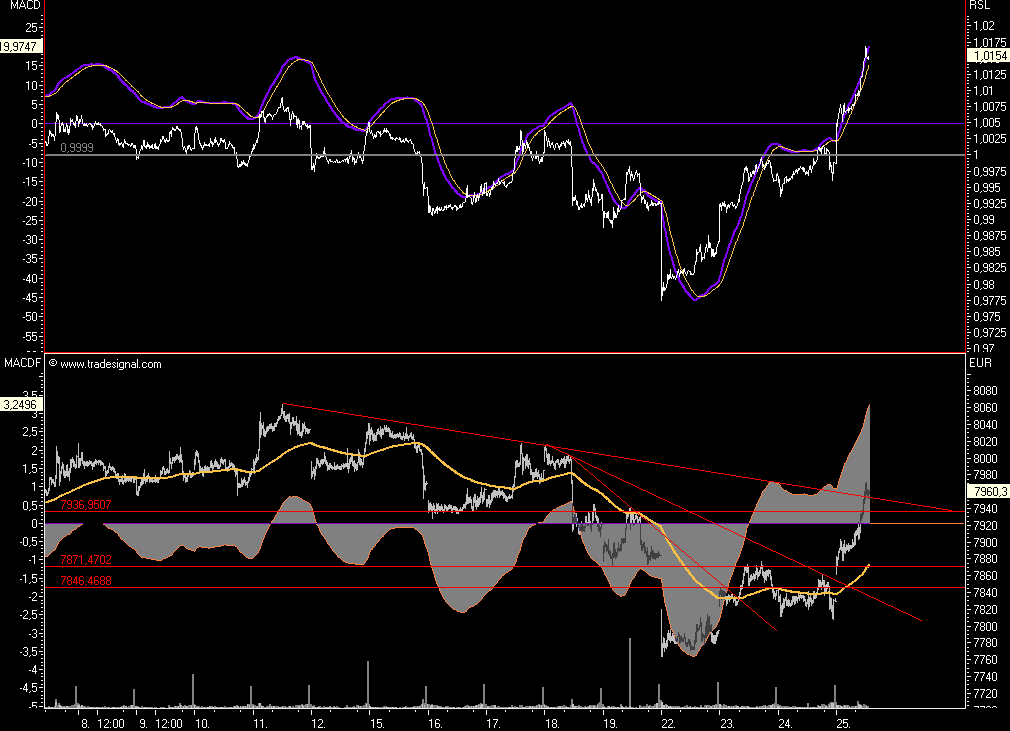
Task: Select date 11. on the time axis
Action: (x=260, y=721)
